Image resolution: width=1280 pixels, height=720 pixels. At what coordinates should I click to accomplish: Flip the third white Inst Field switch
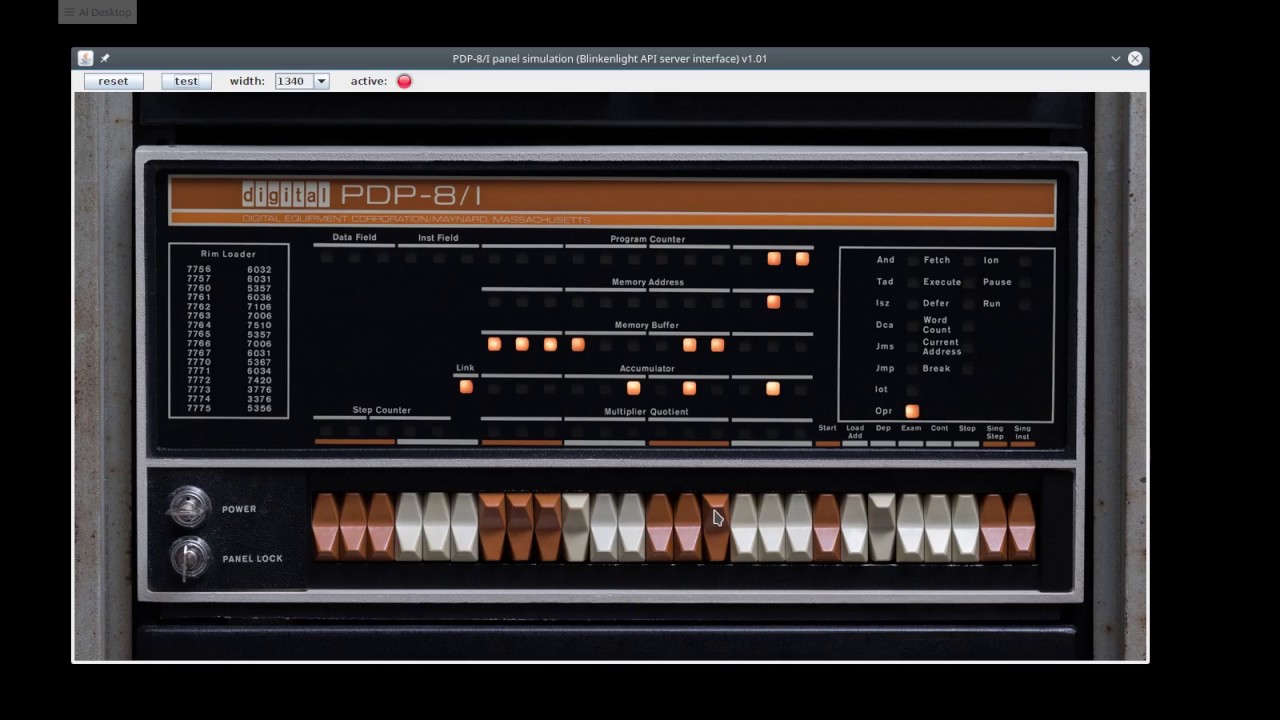pyautogui.click(x=465, y=526)
